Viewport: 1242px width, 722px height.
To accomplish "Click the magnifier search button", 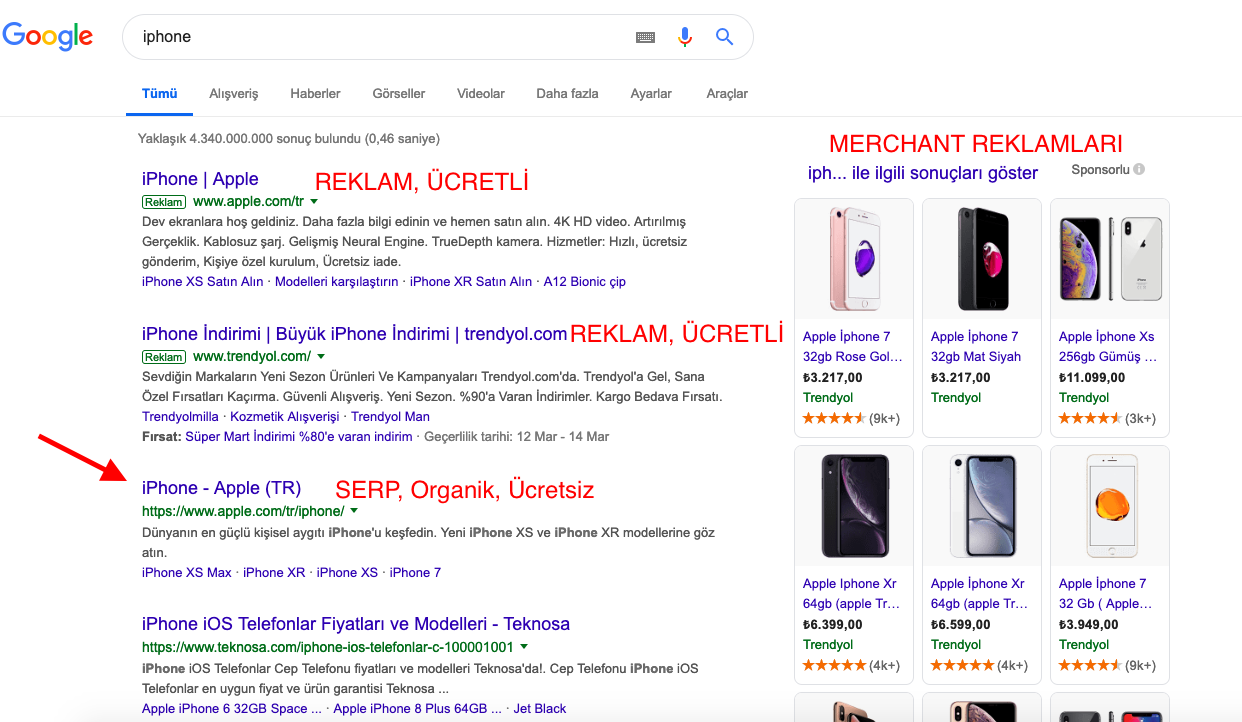I will [x=725, y=37].
